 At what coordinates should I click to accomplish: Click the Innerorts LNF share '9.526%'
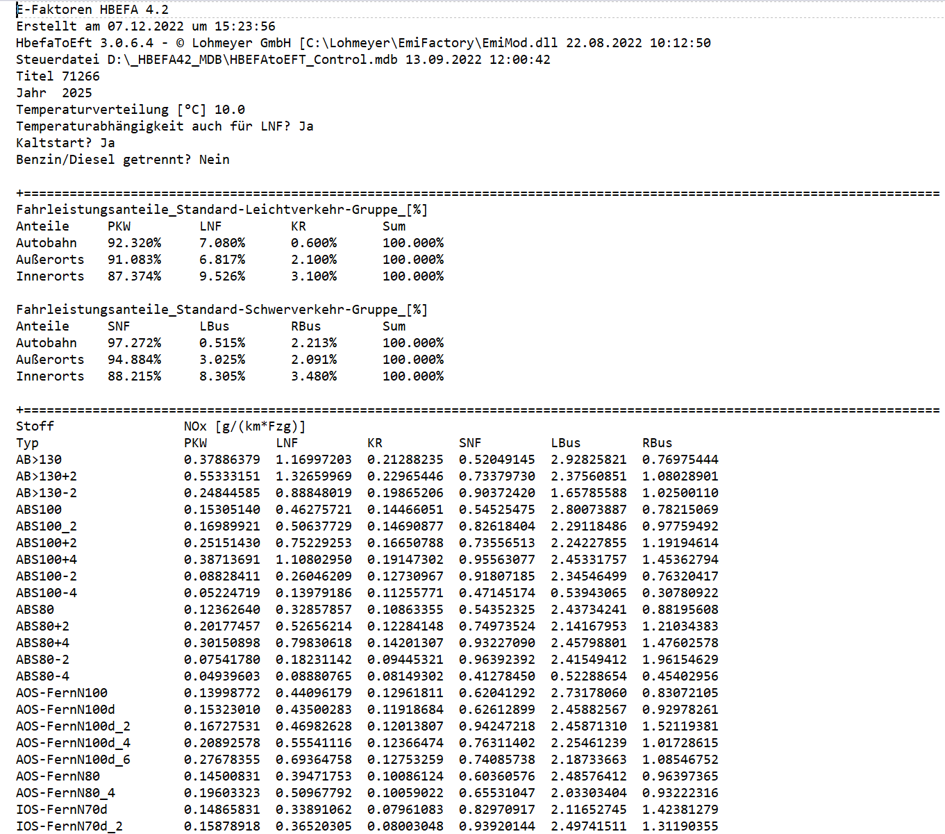222,277
